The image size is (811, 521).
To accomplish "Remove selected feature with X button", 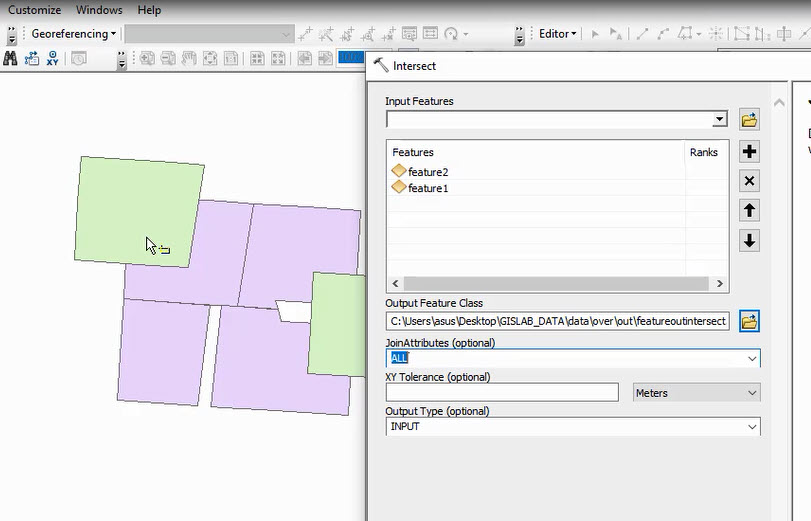I will point(749,181).
